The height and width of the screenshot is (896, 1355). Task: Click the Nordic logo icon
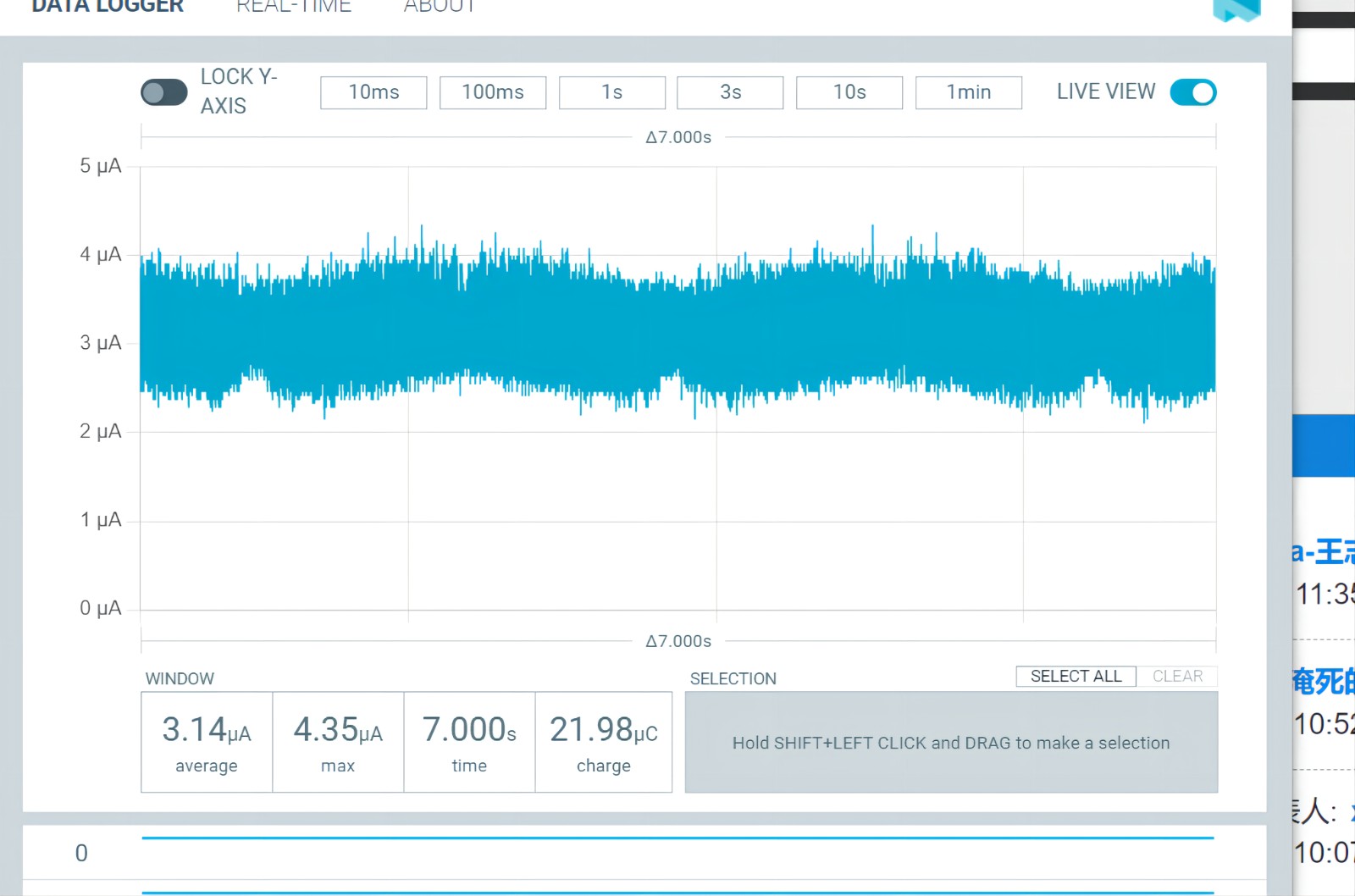1236,10
